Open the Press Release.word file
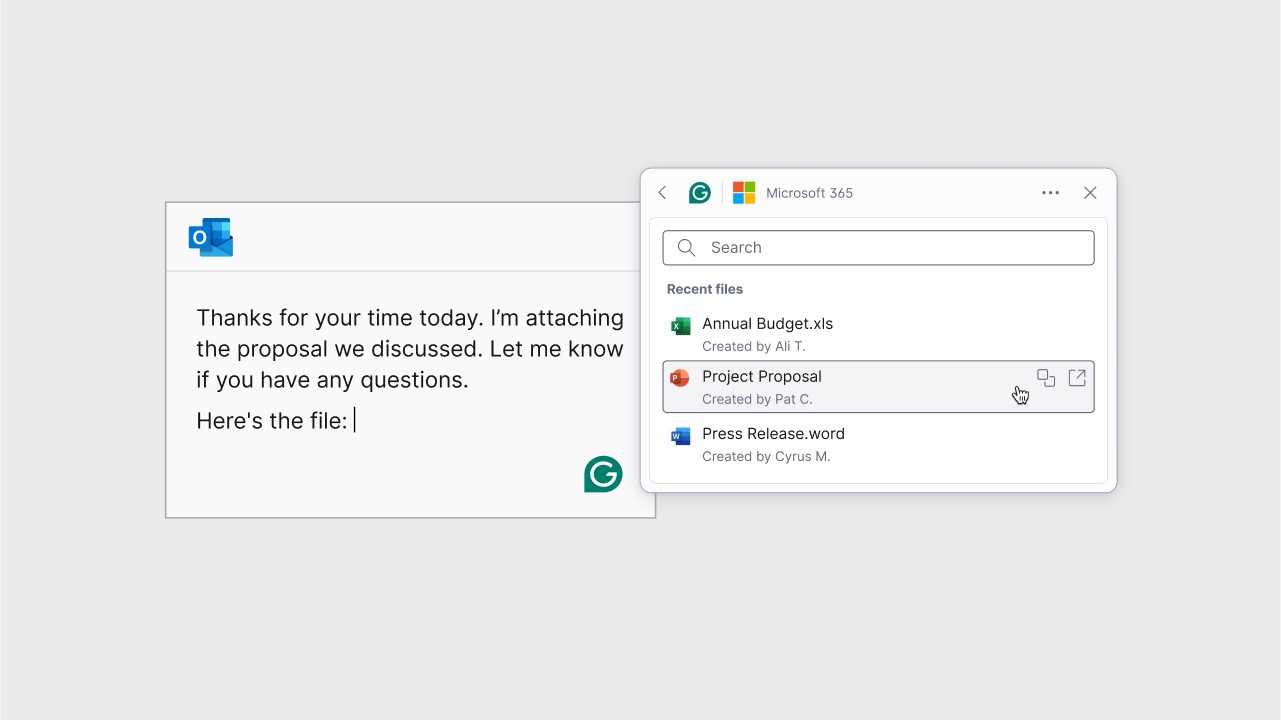1281x720 pixels. [773, 434]
